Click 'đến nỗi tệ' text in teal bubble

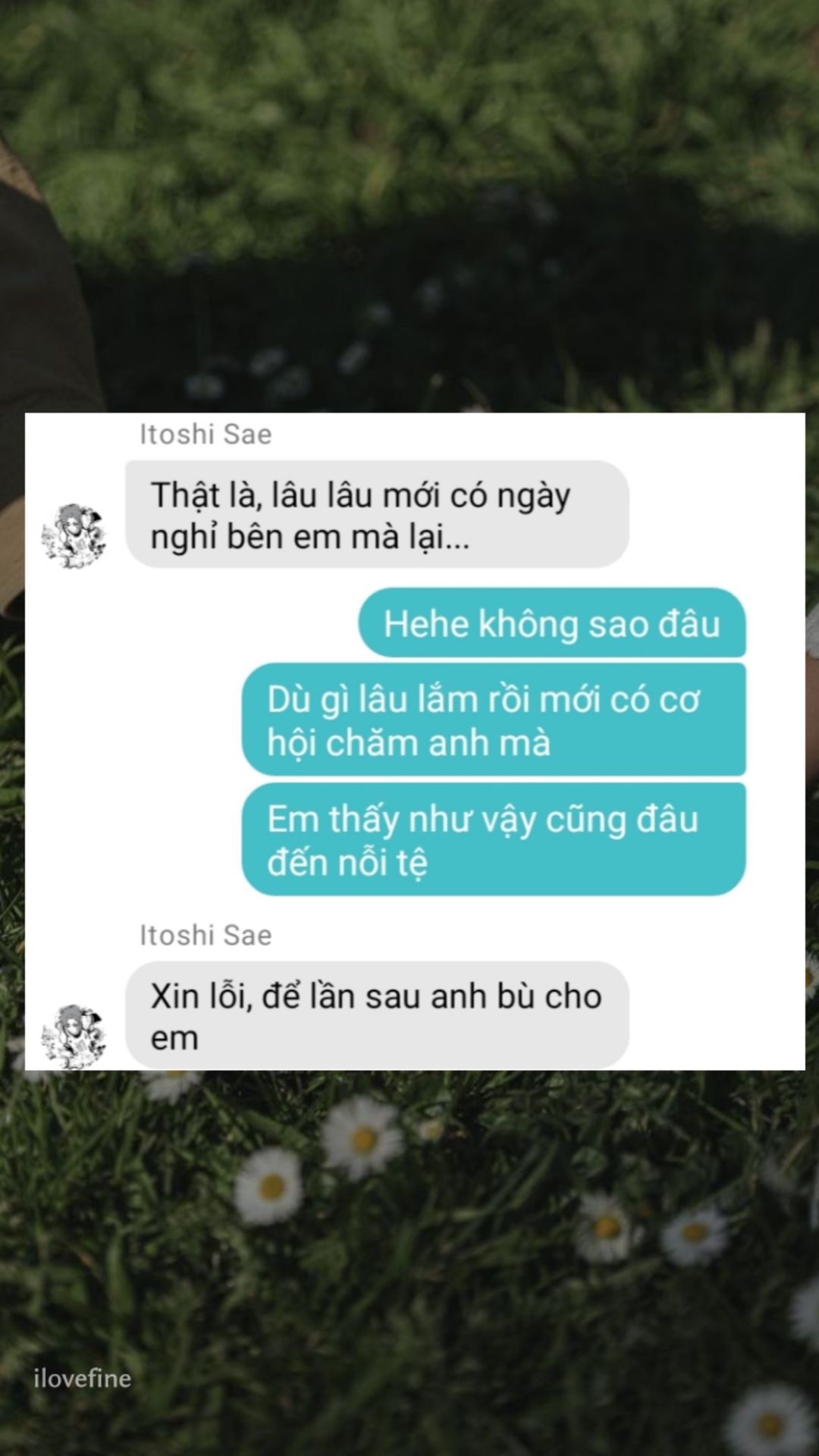pyautogui.click(x=347, y=863)
